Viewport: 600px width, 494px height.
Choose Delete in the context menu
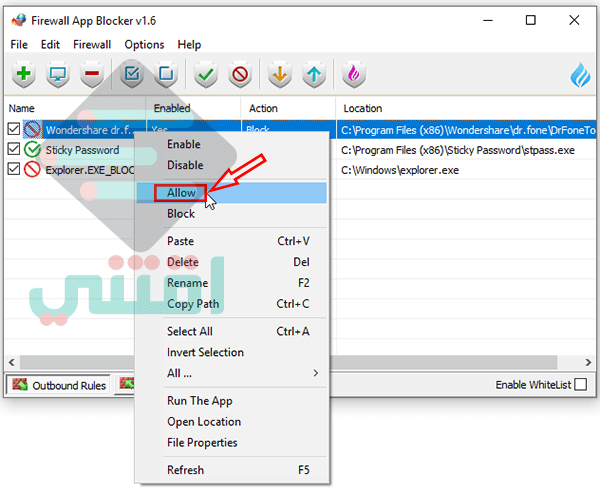[x=232, y=262]
